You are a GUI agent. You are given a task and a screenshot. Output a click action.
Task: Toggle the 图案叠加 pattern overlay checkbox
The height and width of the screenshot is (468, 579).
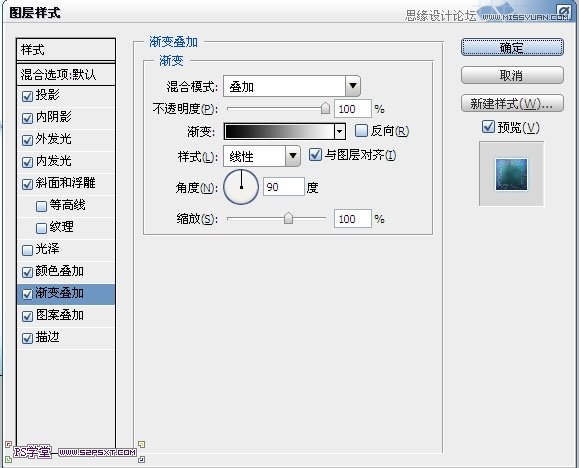(27, 316)
